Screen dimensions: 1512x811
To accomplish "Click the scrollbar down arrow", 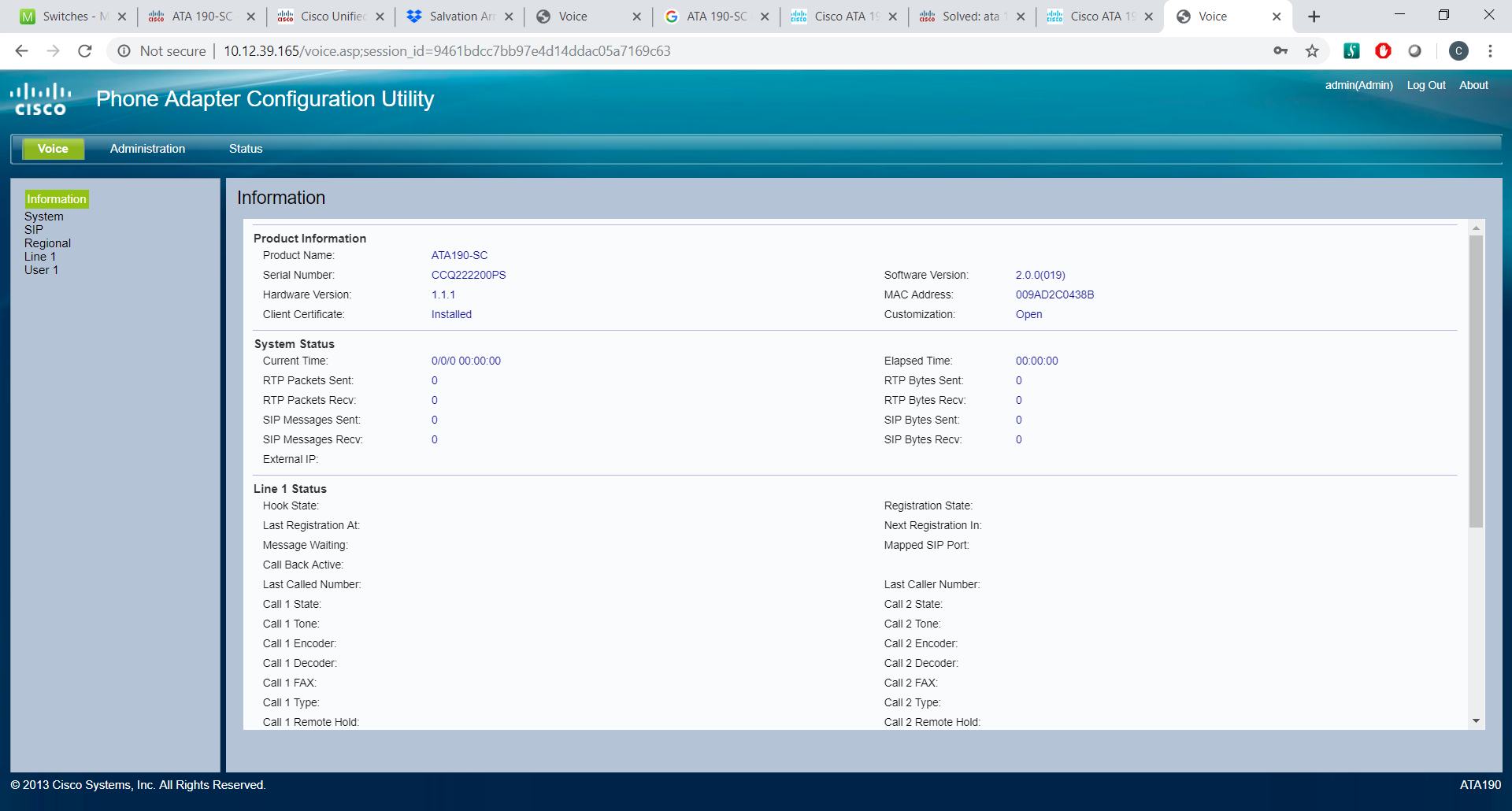I will tap(1476, 720).
